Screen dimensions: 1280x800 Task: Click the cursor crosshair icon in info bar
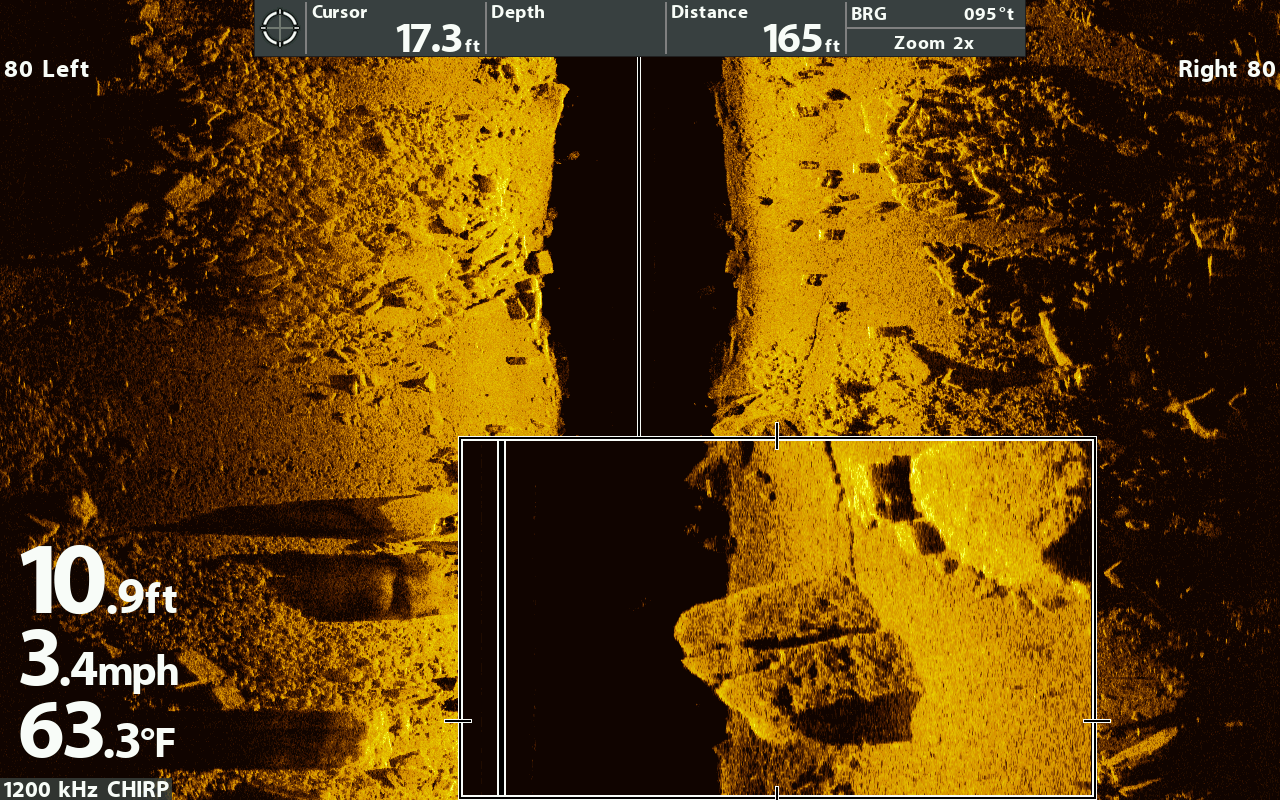point(280,28)
